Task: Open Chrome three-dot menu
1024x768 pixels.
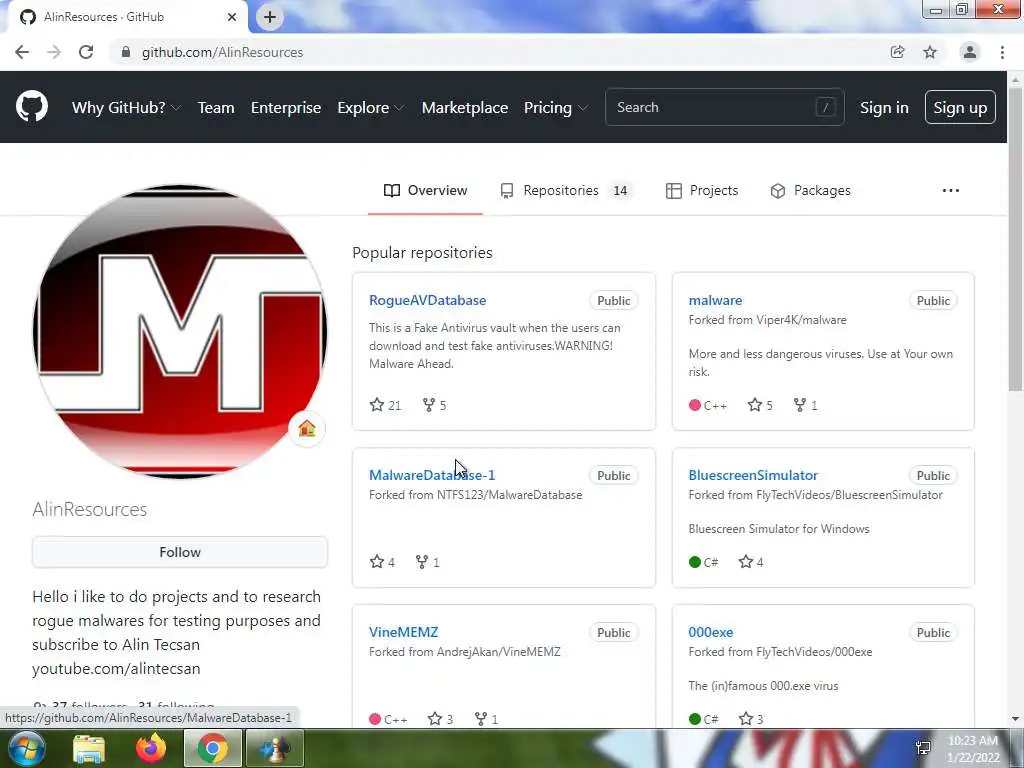Action: pyautogui.click(x=1002, y=52)
